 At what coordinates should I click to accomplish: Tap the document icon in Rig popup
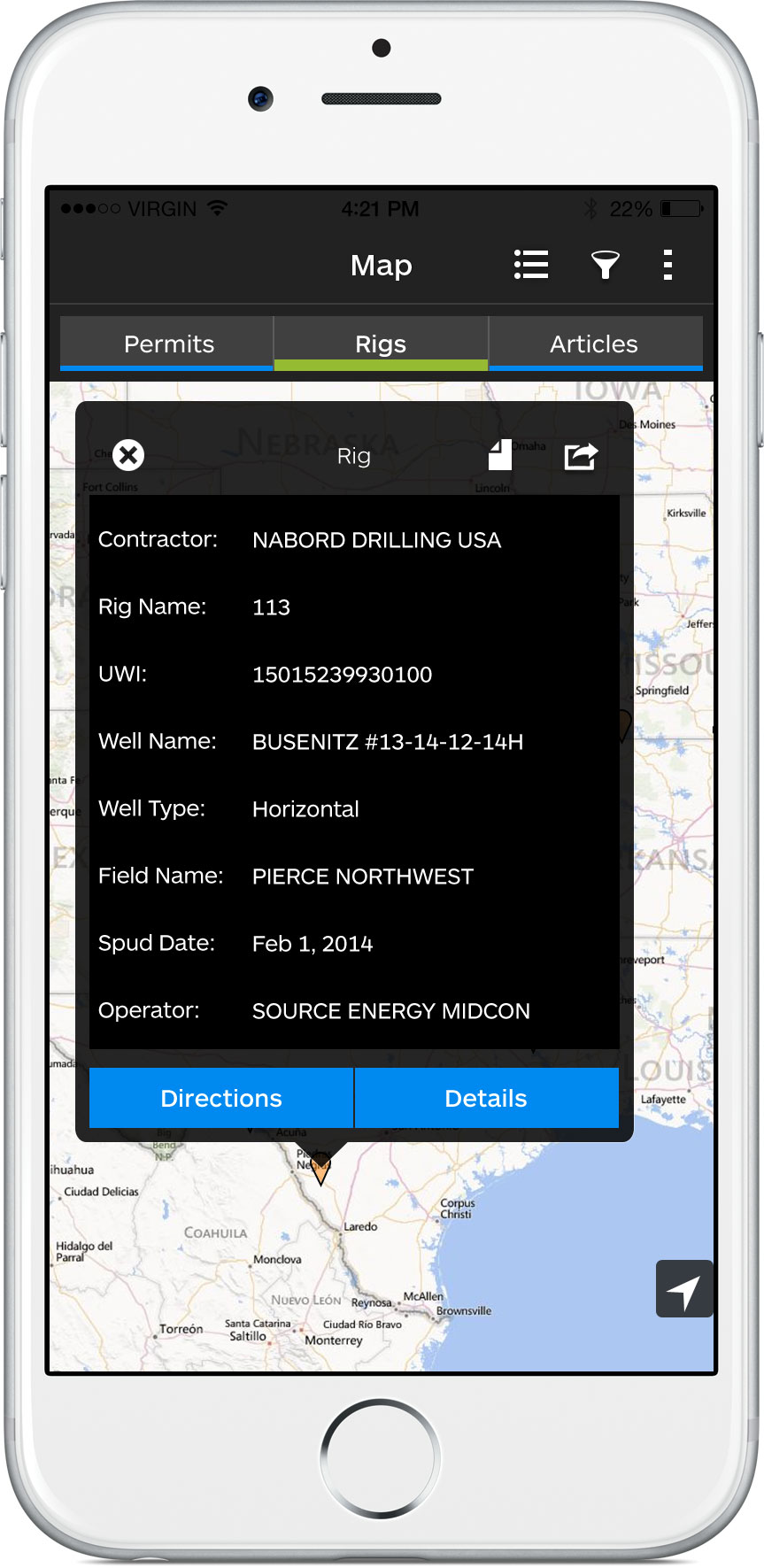click(500, 455)
